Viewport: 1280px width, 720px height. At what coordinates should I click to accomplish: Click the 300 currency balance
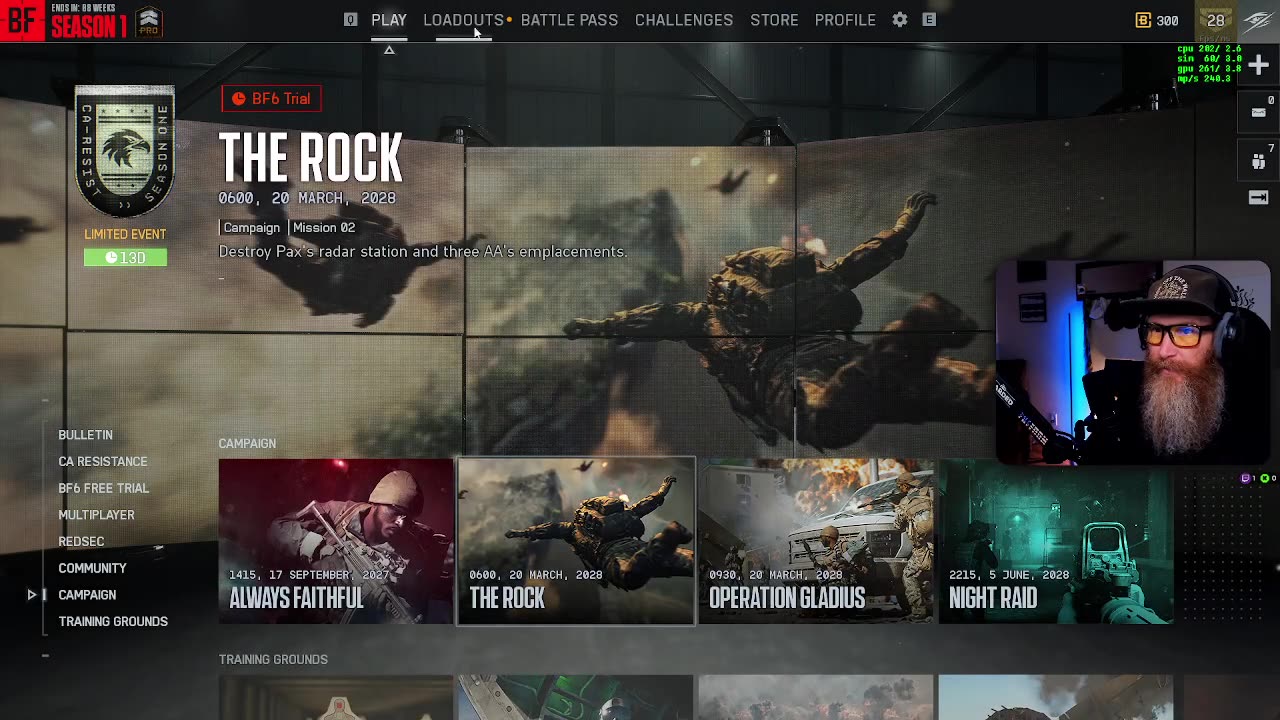1167,20
